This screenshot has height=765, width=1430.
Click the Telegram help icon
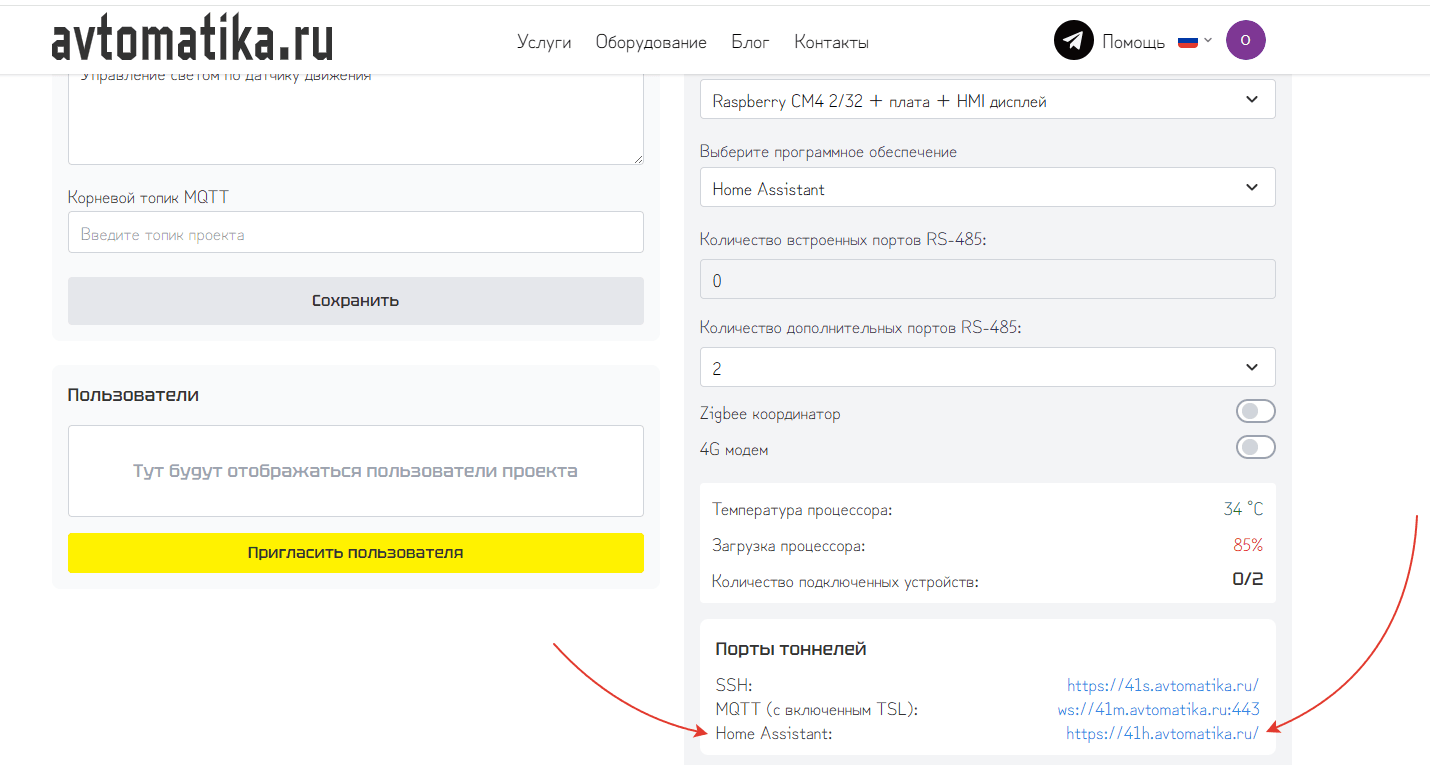coord(1073,41)
